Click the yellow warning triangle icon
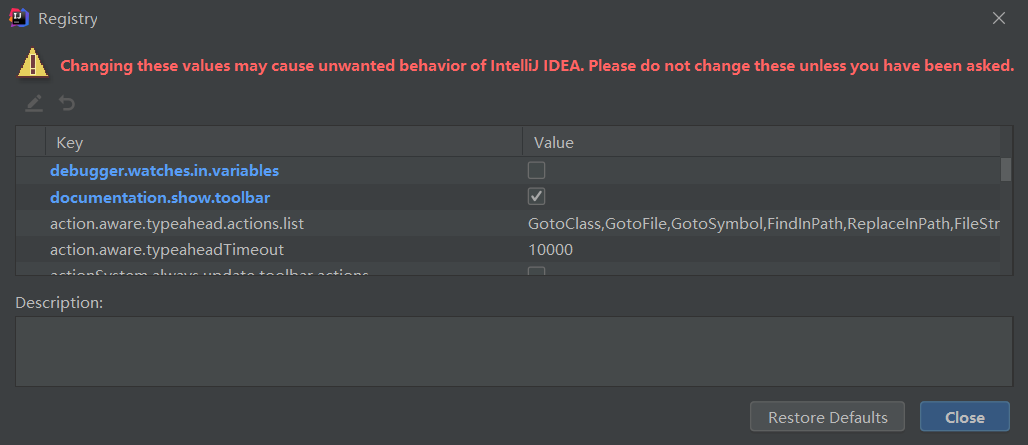This screenshot has height=445, width=1028. click(32, 65)
